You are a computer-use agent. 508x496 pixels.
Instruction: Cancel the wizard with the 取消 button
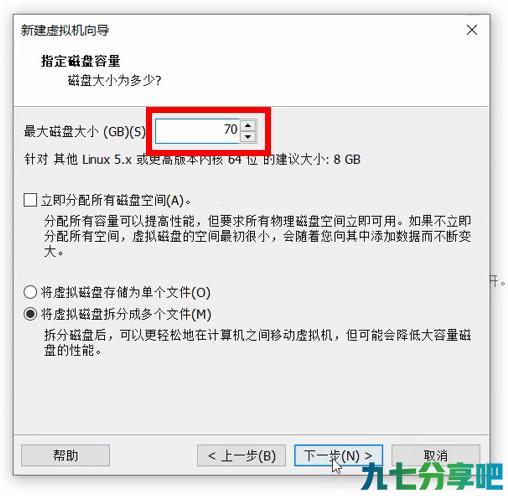tap(435, 455)
